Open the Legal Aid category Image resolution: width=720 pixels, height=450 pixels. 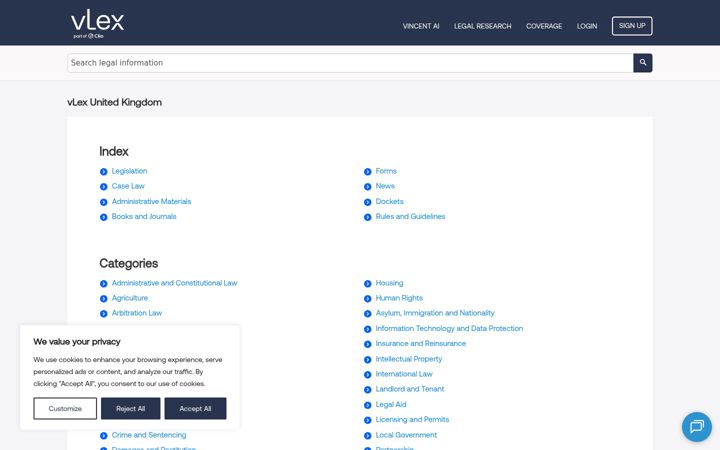(391, 404)
